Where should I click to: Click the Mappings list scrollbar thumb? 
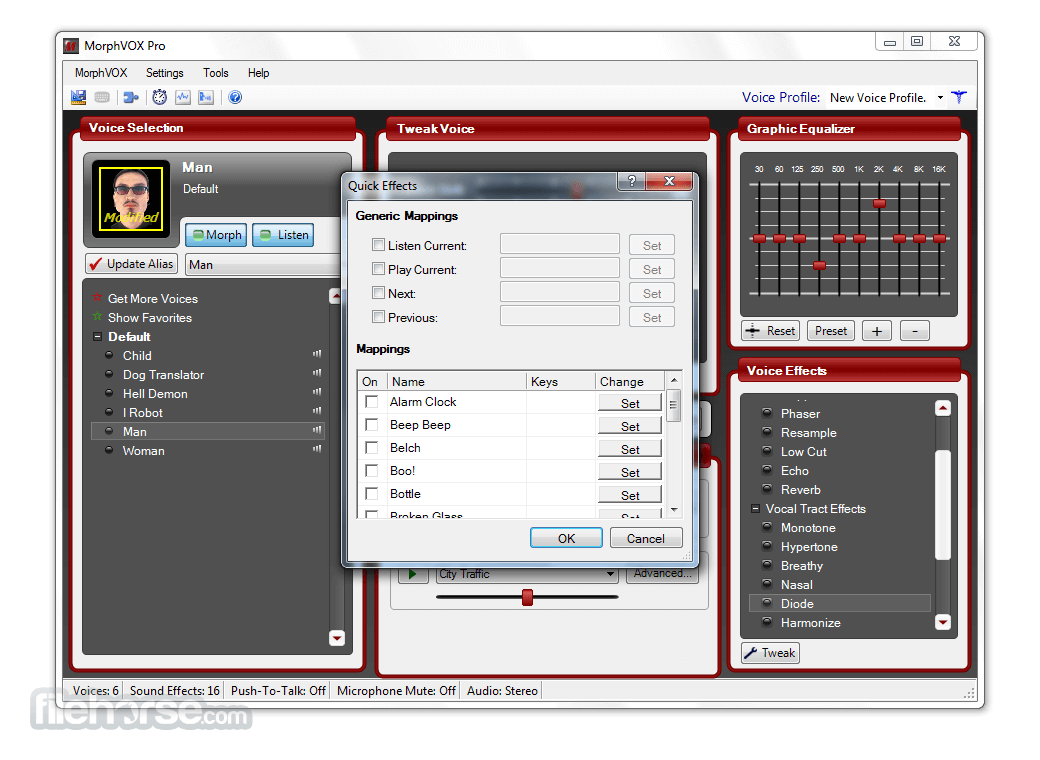pos(674,406)
